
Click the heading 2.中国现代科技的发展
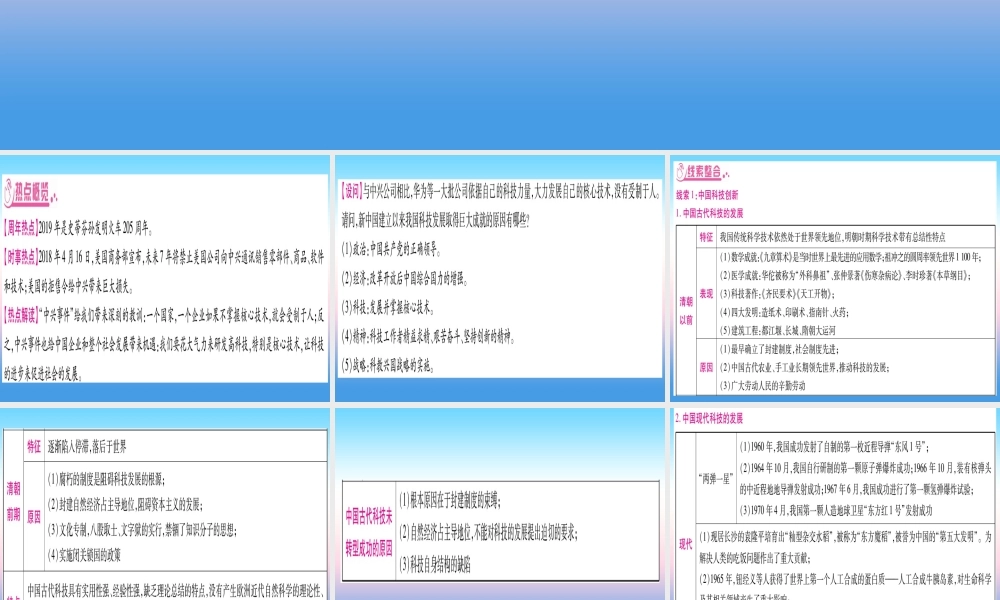pyautogui.click(x=709, y=418)
